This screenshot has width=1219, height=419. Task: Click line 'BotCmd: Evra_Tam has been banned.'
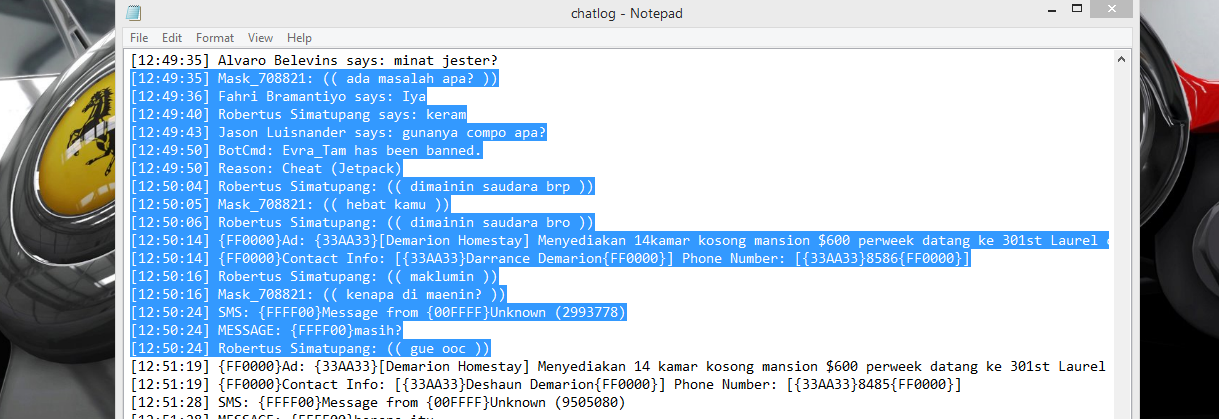click(x=307, y=150)
